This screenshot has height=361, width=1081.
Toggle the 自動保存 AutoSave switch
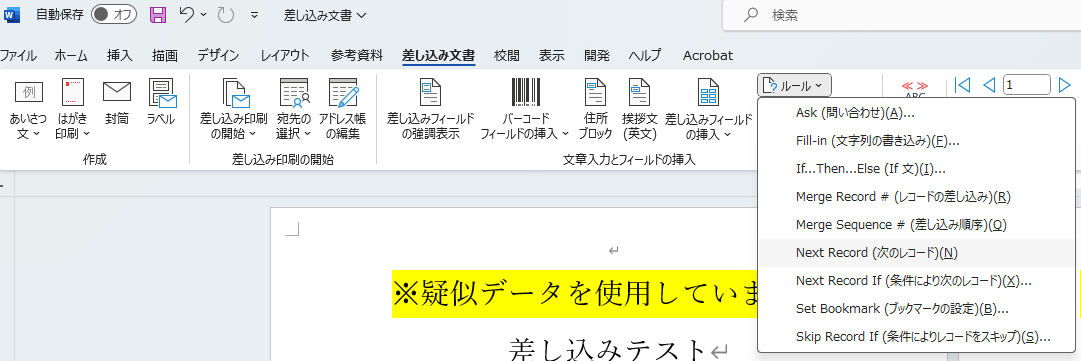coord(114,14)
